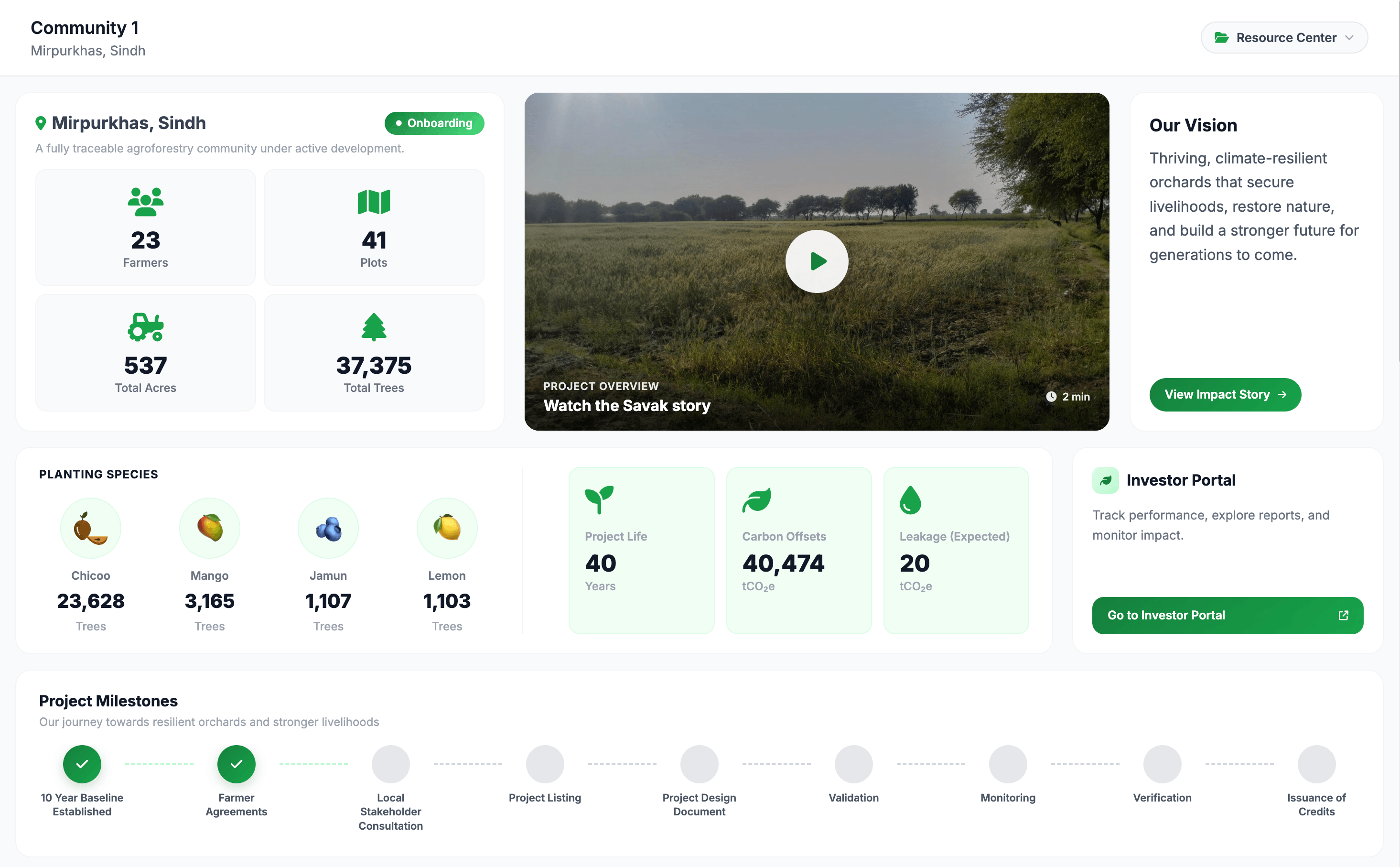Play the Savak story video

(816, 261)
